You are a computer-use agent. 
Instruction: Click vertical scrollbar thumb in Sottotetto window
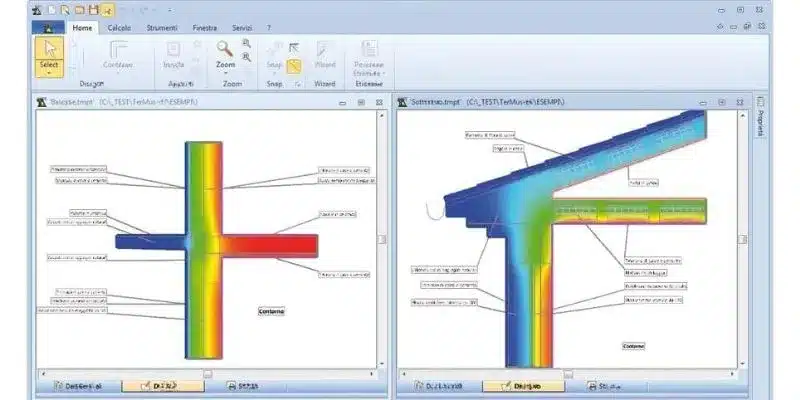(x=743, y=239)
